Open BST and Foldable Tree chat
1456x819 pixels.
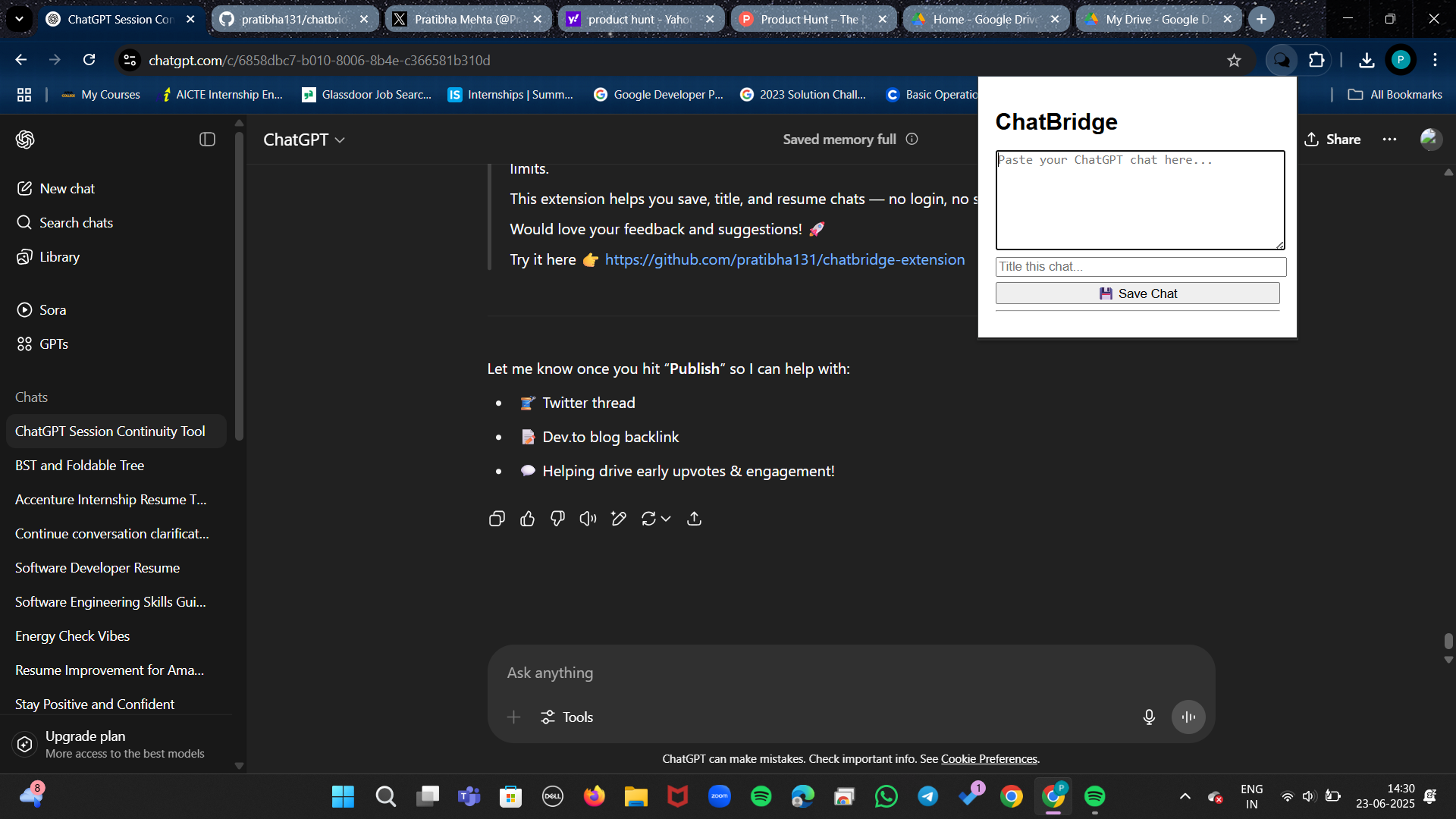pos(117,466)
